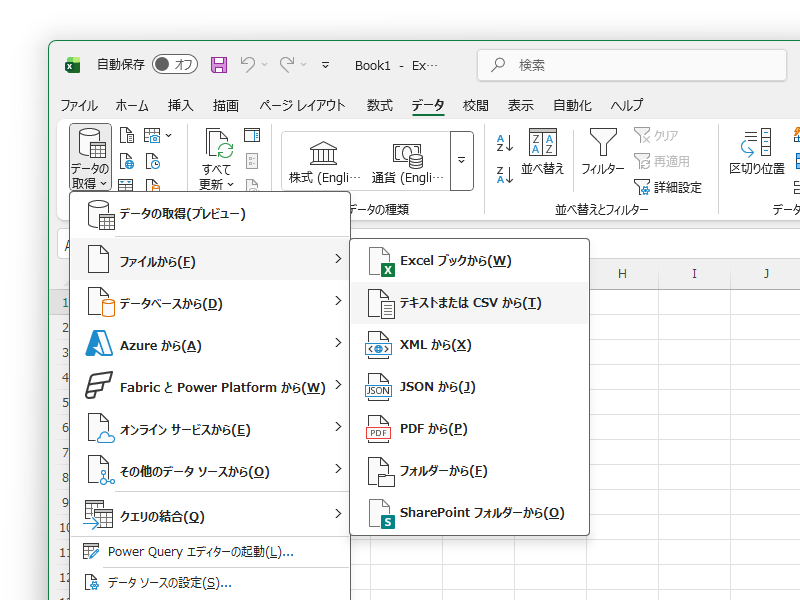
Task: Choose Excel ブックから(W) option
Action: (x=470, y=261)
